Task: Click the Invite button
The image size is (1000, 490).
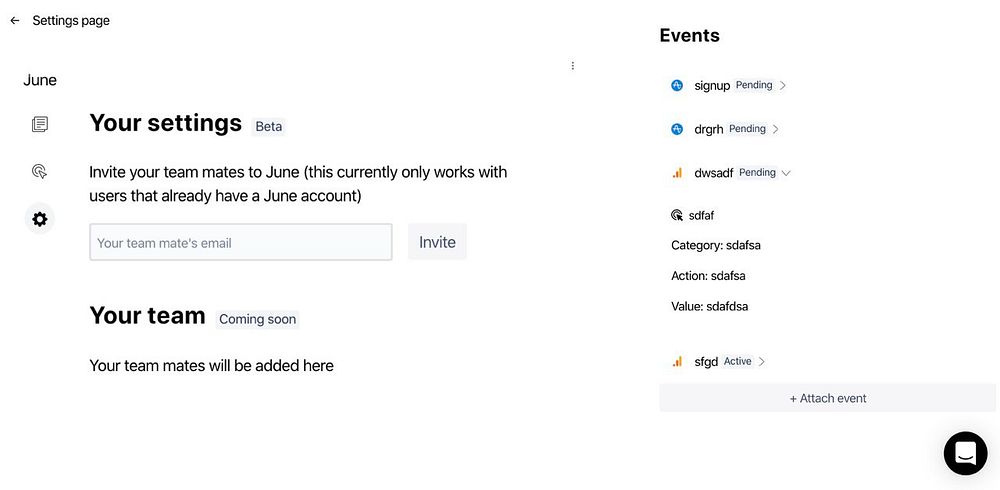Action: point(437,242)
